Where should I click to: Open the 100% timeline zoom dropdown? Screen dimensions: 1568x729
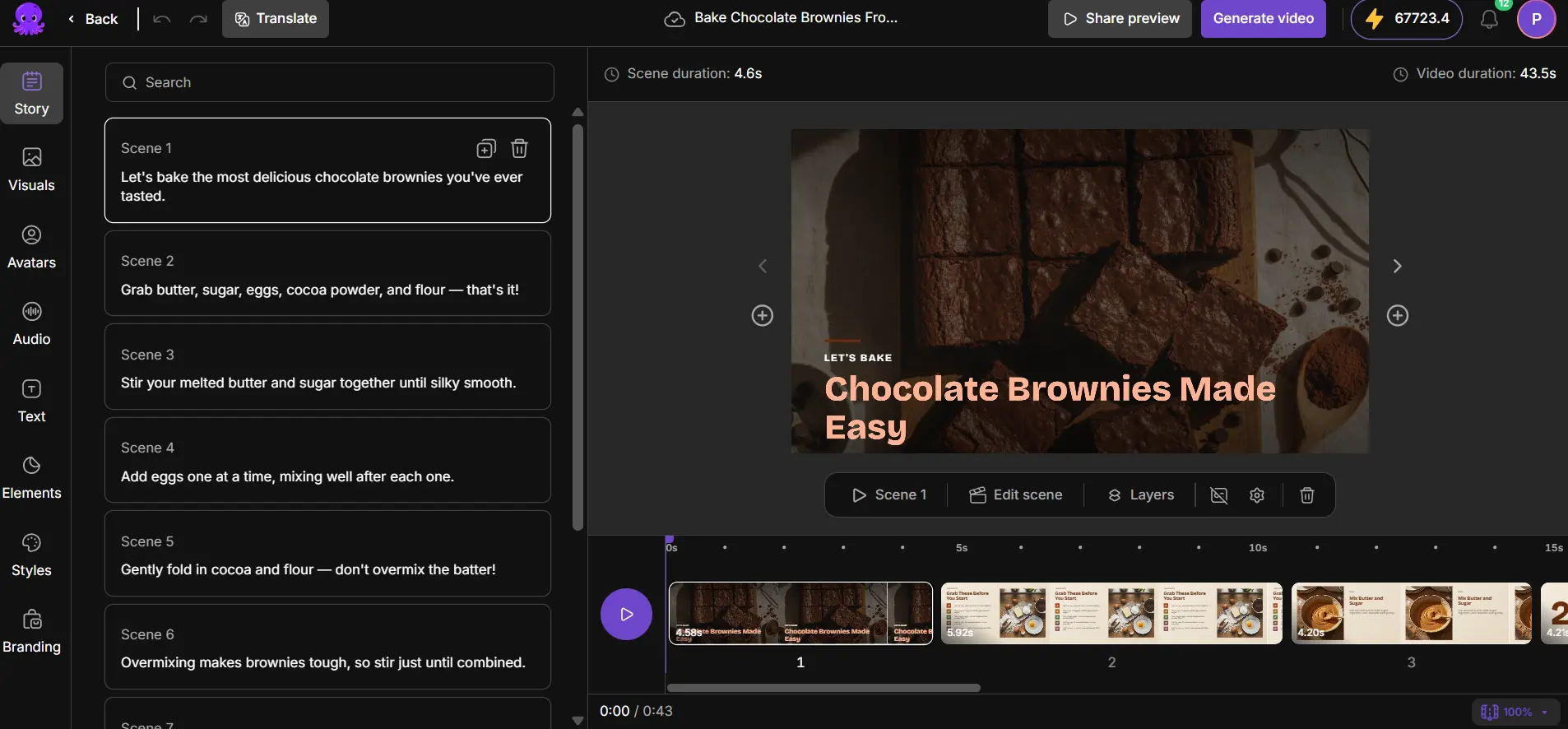point(1515,712)
